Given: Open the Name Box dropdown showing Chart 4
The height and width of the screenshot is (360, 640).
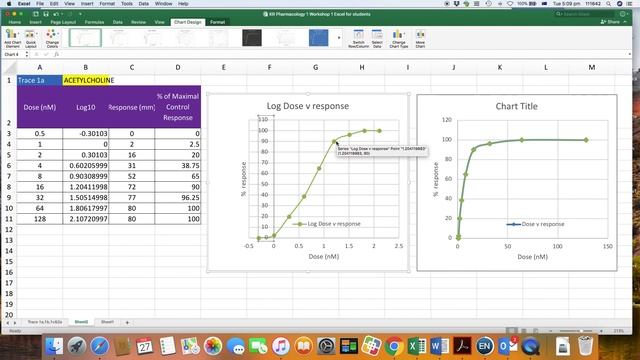Looking at the screenshot, I should pyautogui.click(x=27, y=54).
